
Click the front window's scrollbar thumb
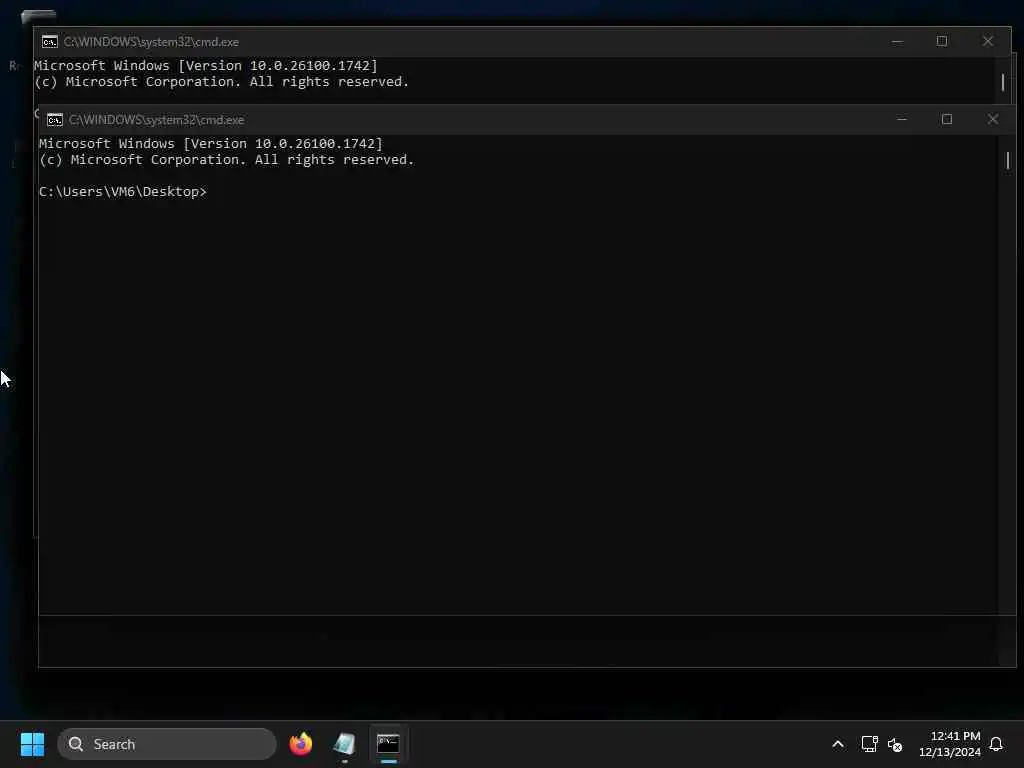click(x=1008, y=160)
